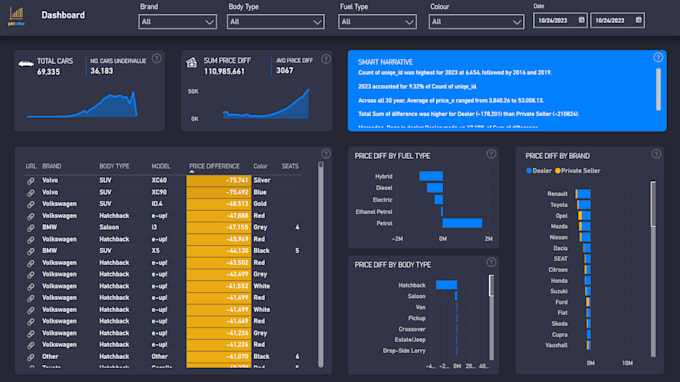Click the 36,183 undervalued cars value
The height and width of the screenshot is (382, 680).
coord(101,71)
